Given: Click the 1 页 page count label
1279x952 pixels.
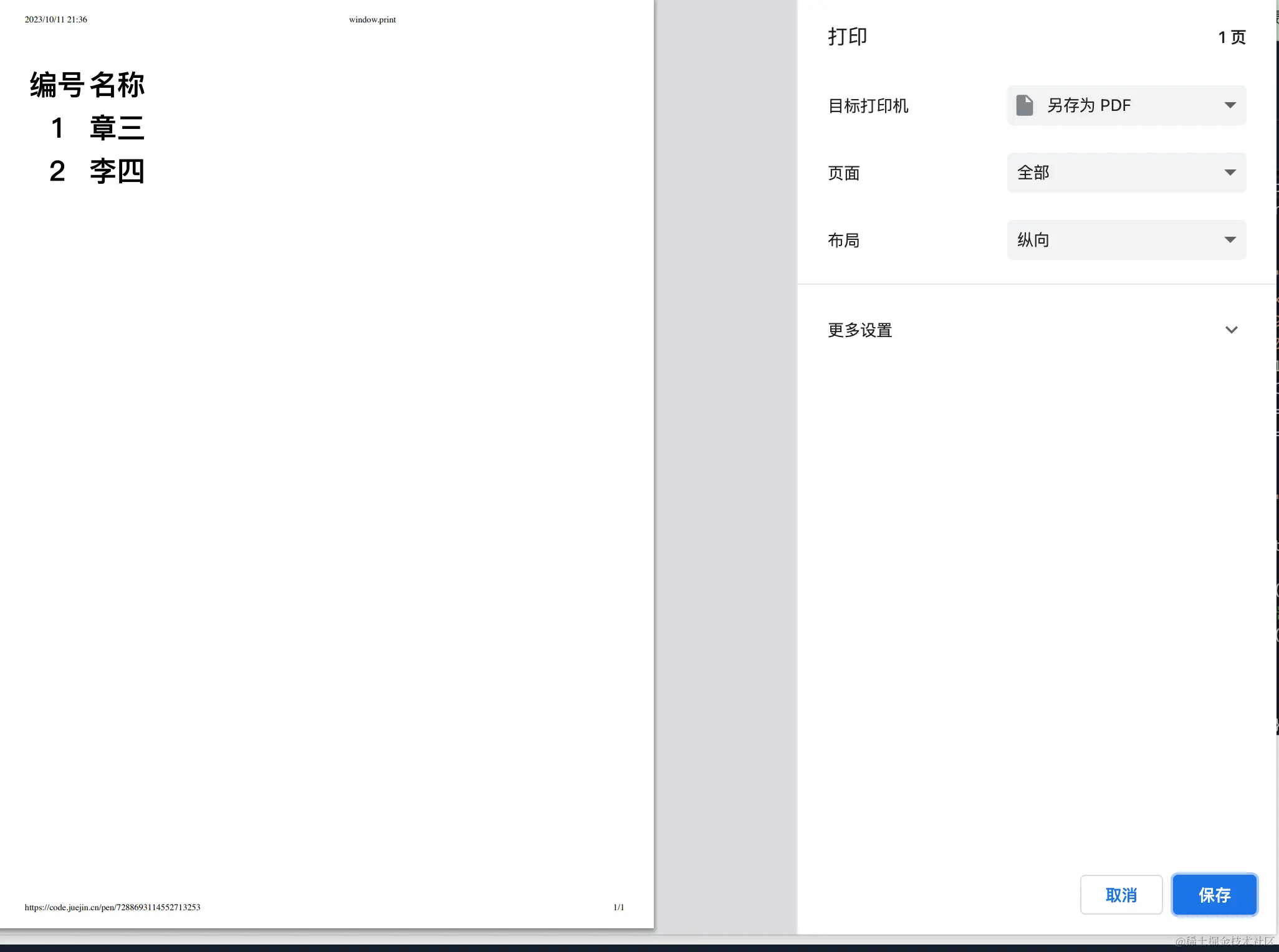Looking at the screenshot, I should coord(1231,37).
